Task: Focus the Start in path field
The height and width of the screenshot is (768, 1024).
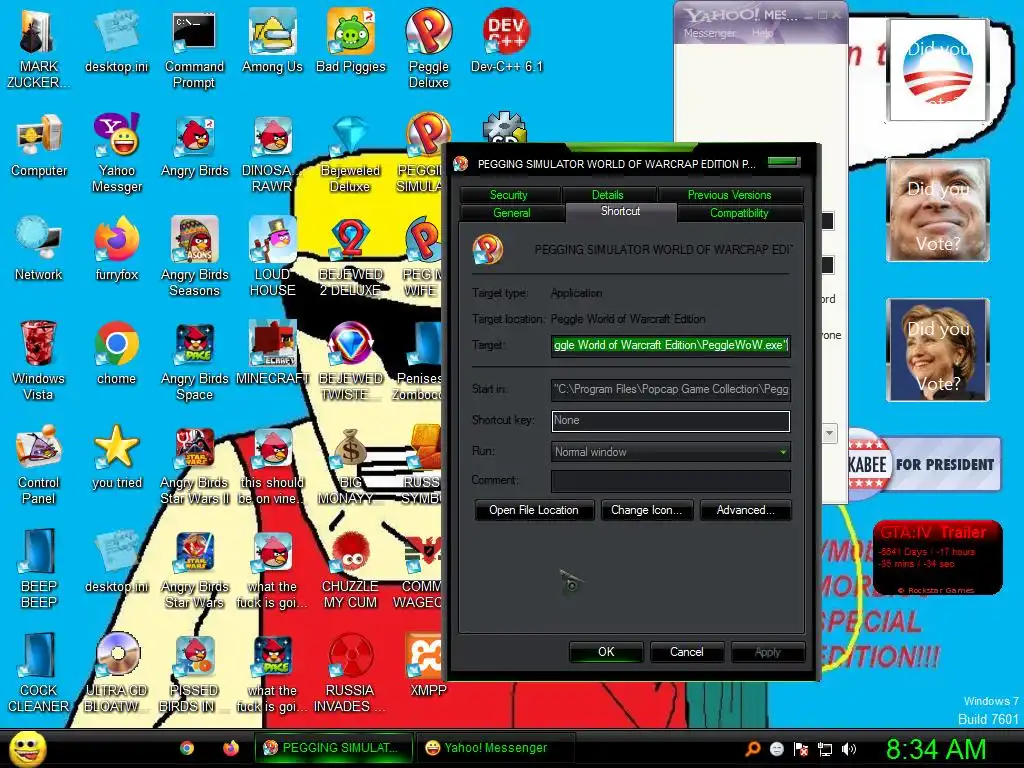Action: coord(671,389)
